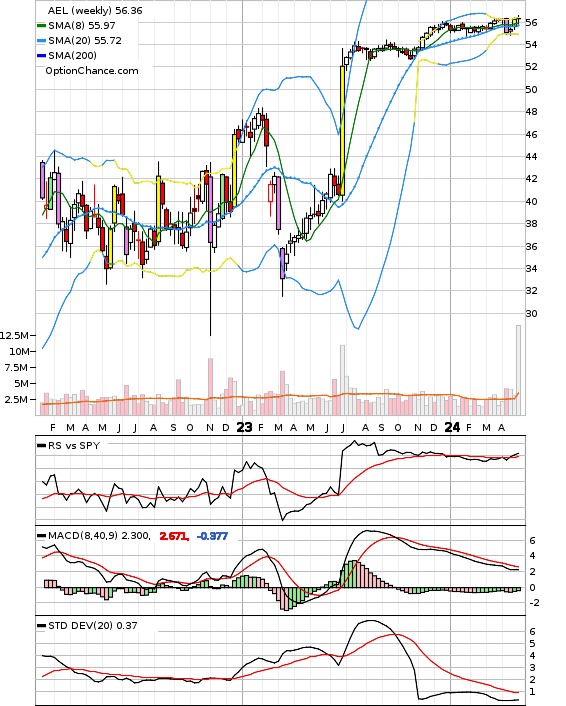Click the green SMA(8) legend swatch
The image size is (566, 706).
pyautogui.click(x=41, y=26)
